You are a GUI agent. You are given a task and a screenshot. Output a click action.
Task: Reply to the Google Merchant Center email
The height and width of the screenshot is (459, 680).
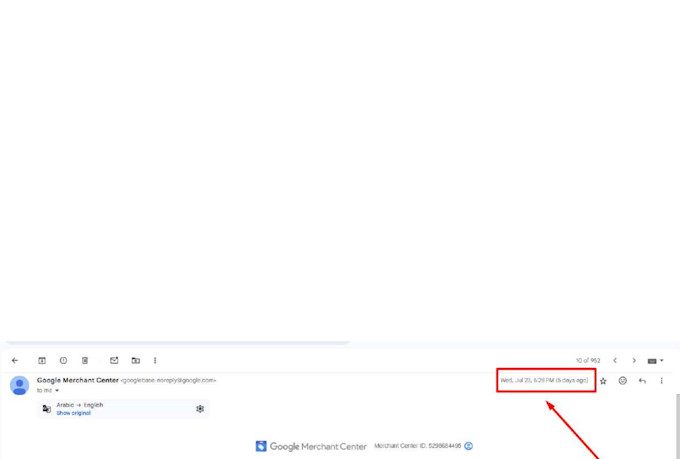point(642,381)
